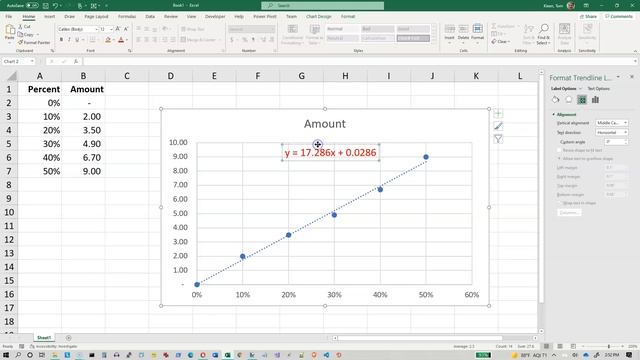The image size is (640, 360).
Task: Click the Columns button in Format pane
Action: pyautogui.click(x=569, y=213)
